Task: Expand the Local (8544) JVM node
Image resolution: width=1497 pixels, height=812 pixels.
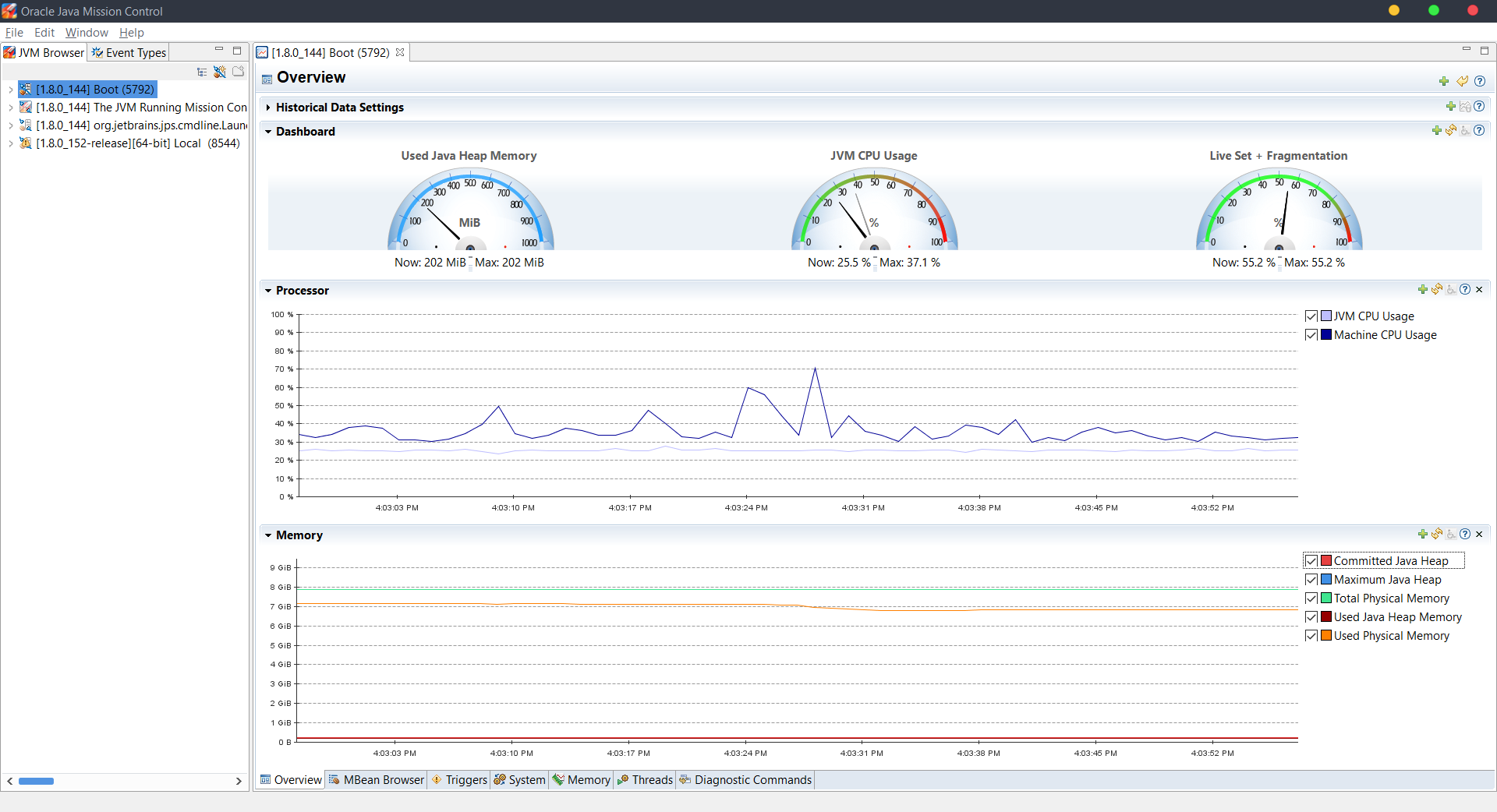Action: 11,143
